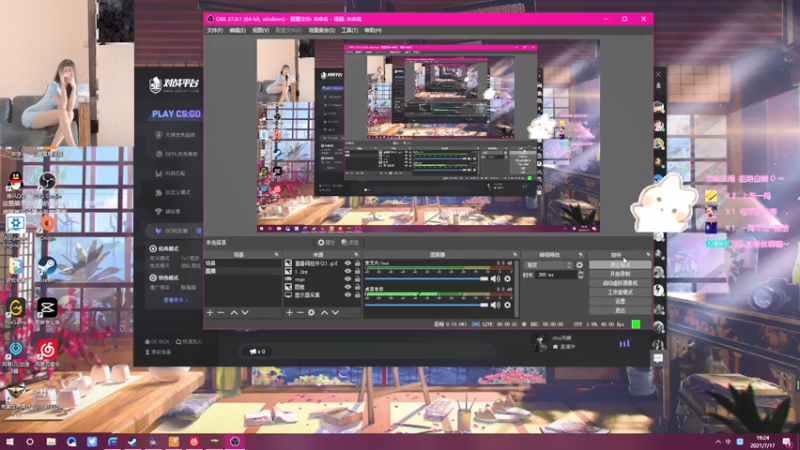The height and width of the screenshot is (450, 800).
Task: Click OBS icon in Windows taskbar
Action: [235, 441]
